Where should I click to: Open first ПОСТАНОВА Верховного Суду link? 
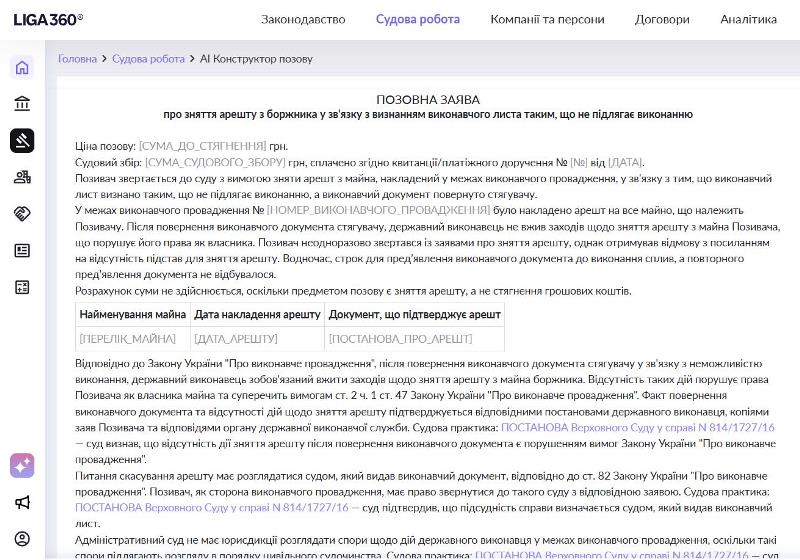pos(637,427)
